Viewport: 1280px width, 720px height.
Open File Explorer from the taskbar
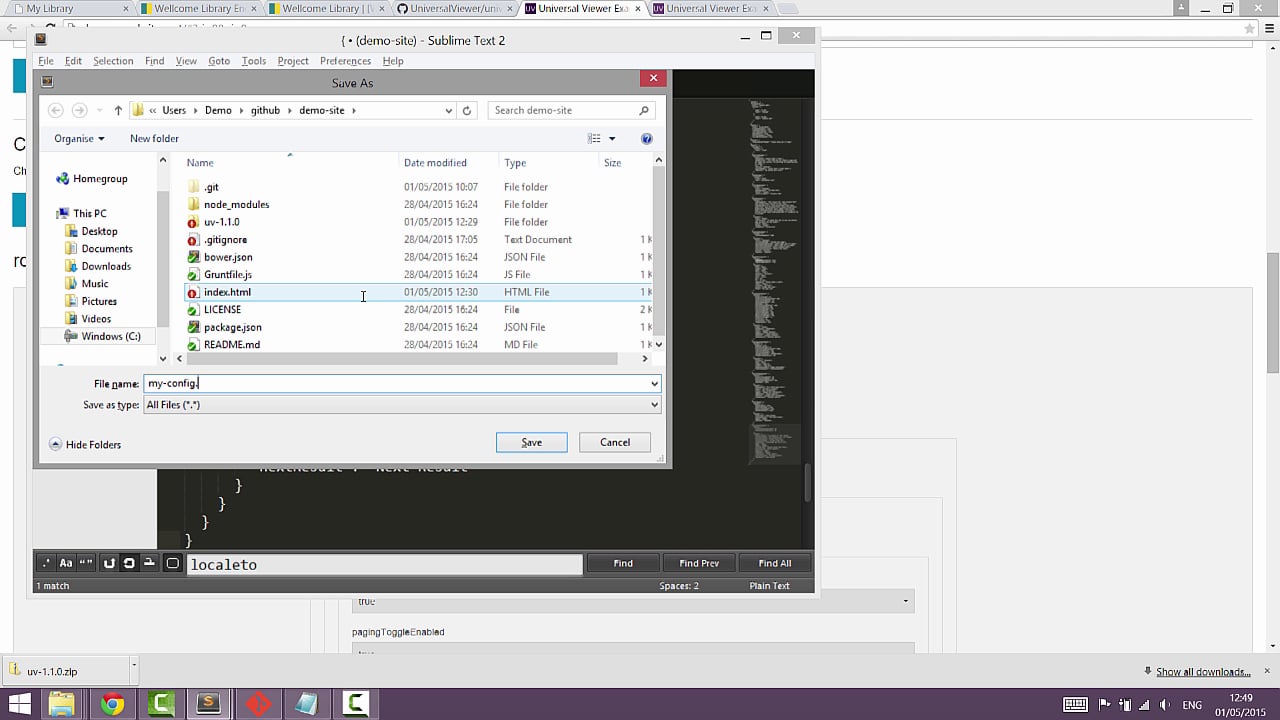[62, 704]
